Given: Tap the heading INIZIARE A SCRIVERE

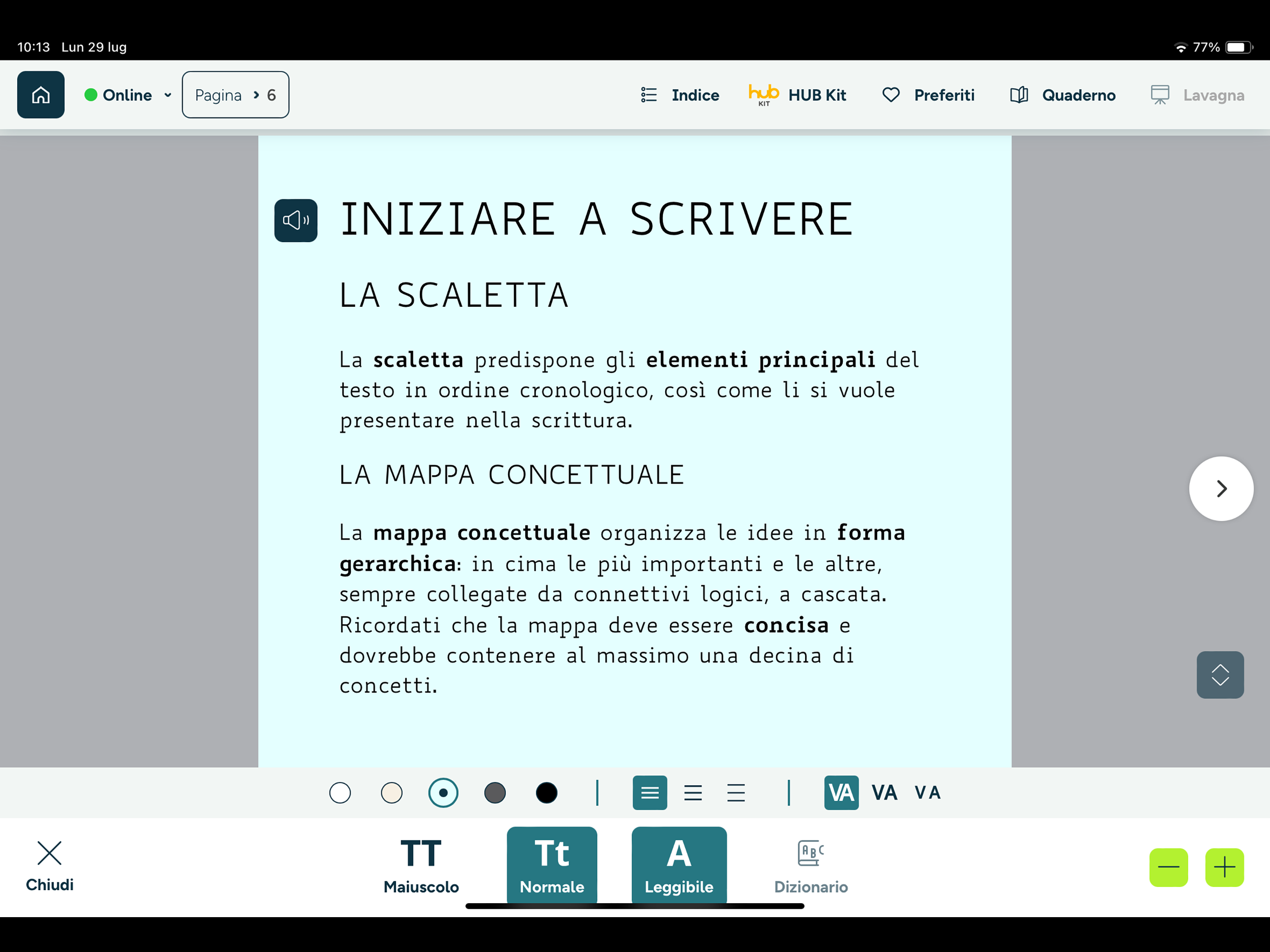Looking at the screenshot, I should (596, 219).
